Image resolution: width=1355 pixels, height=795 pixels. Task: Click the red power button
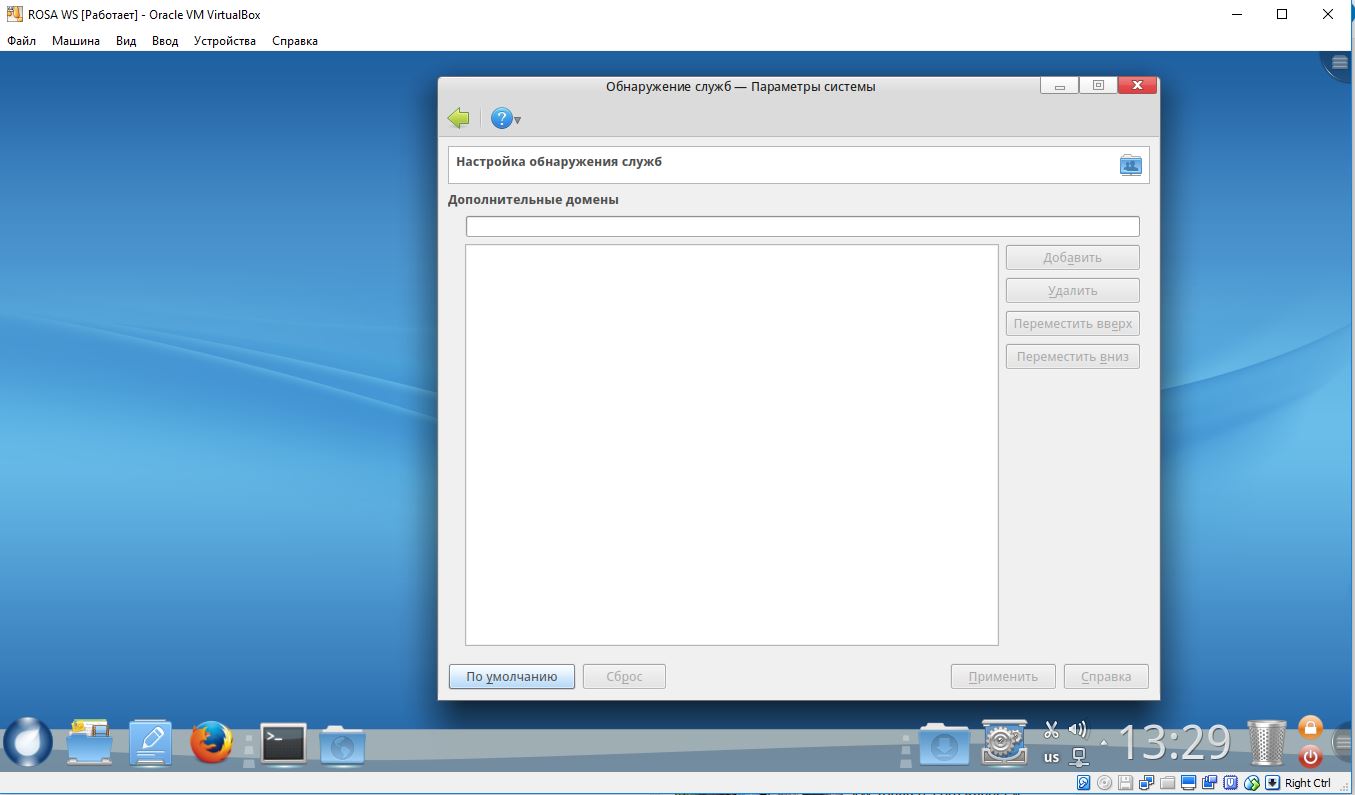pos(1310,756)
